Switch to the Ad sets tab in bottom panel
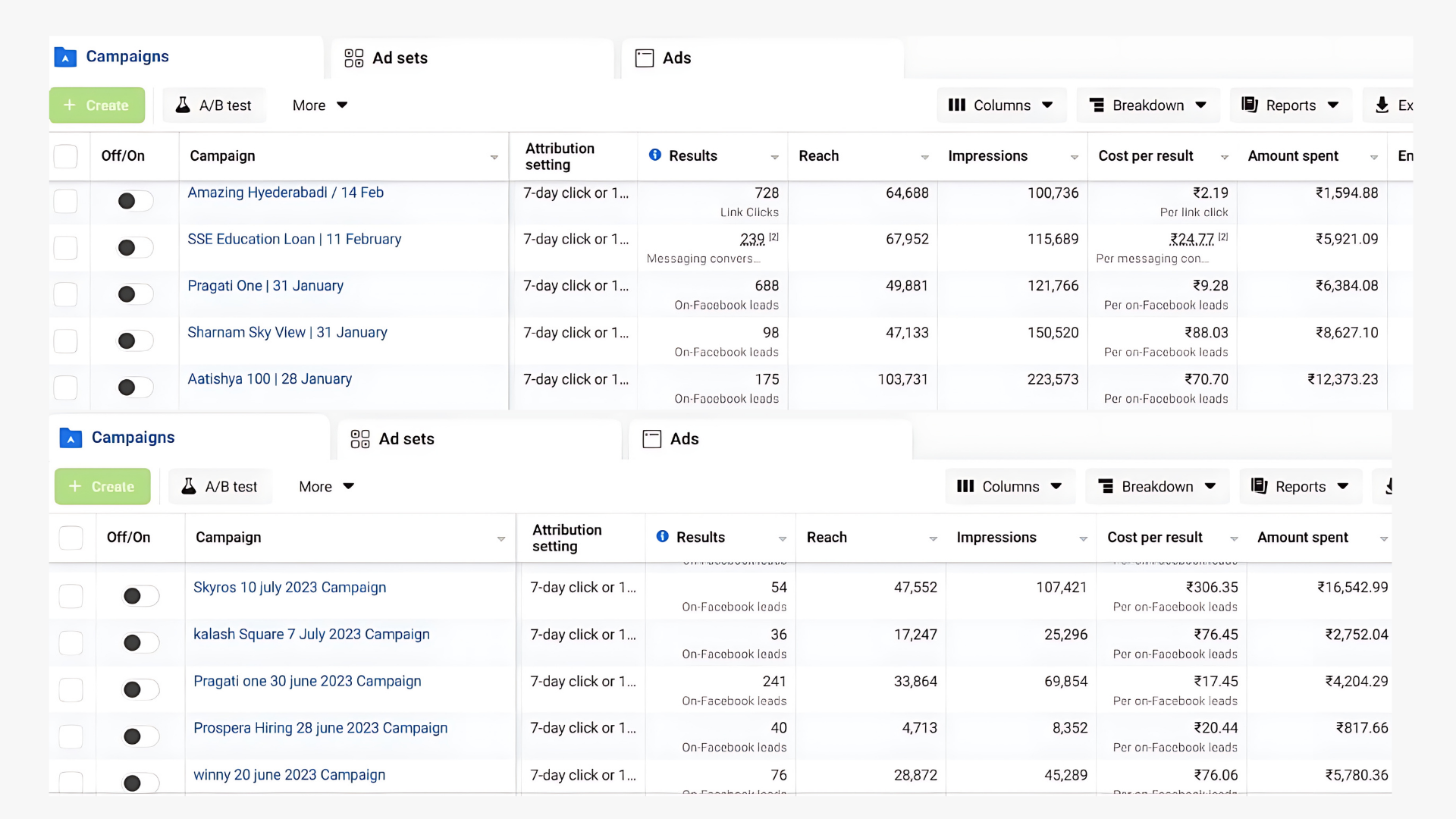Viewport: 1456px width, 819px height. (406, 439)
